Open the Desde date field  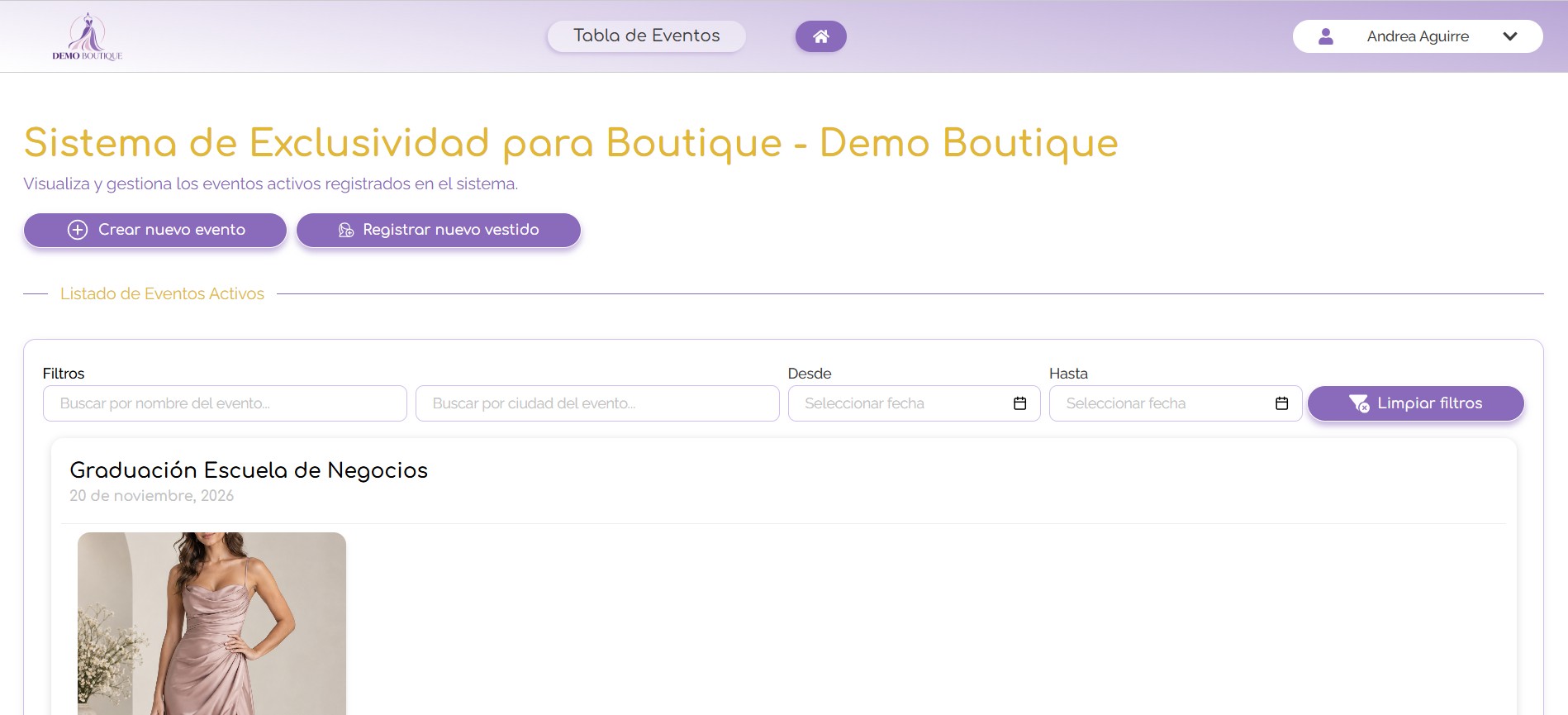coord(915,403)
